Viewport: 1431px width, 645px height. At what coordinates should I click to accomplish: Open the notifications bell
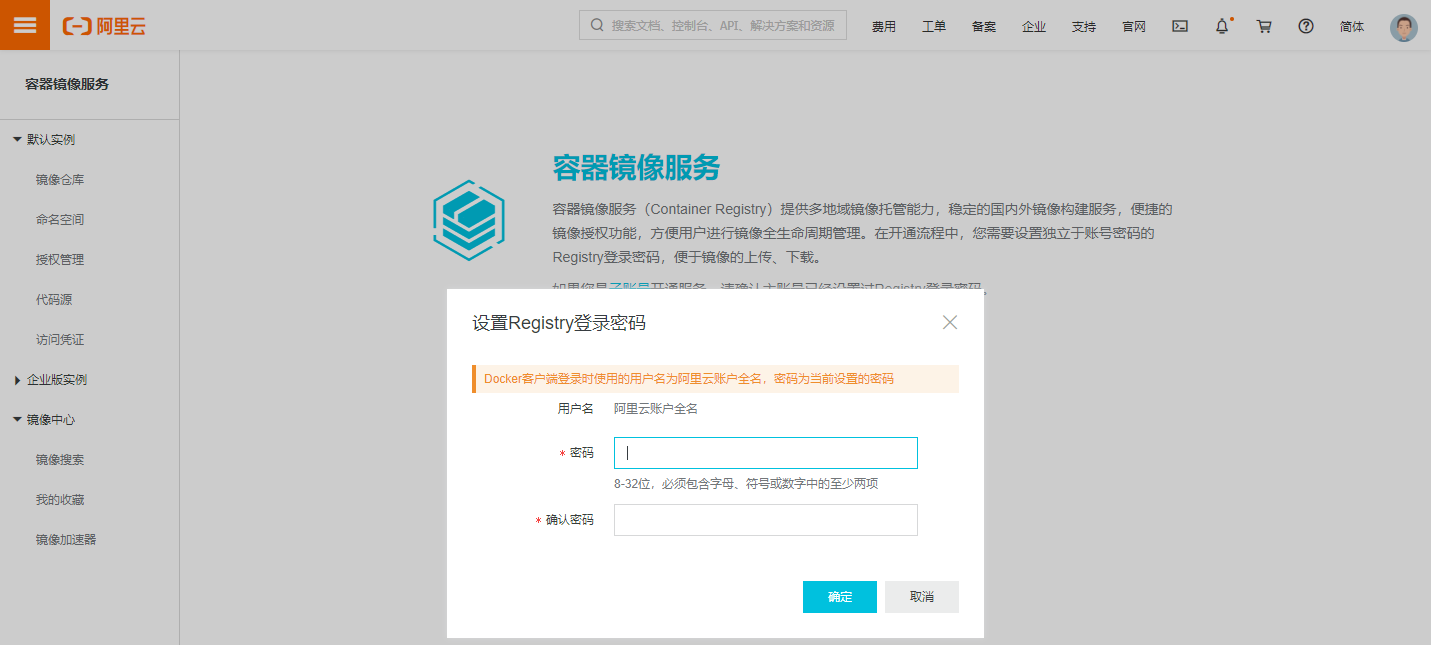(x=1222, y=27)
